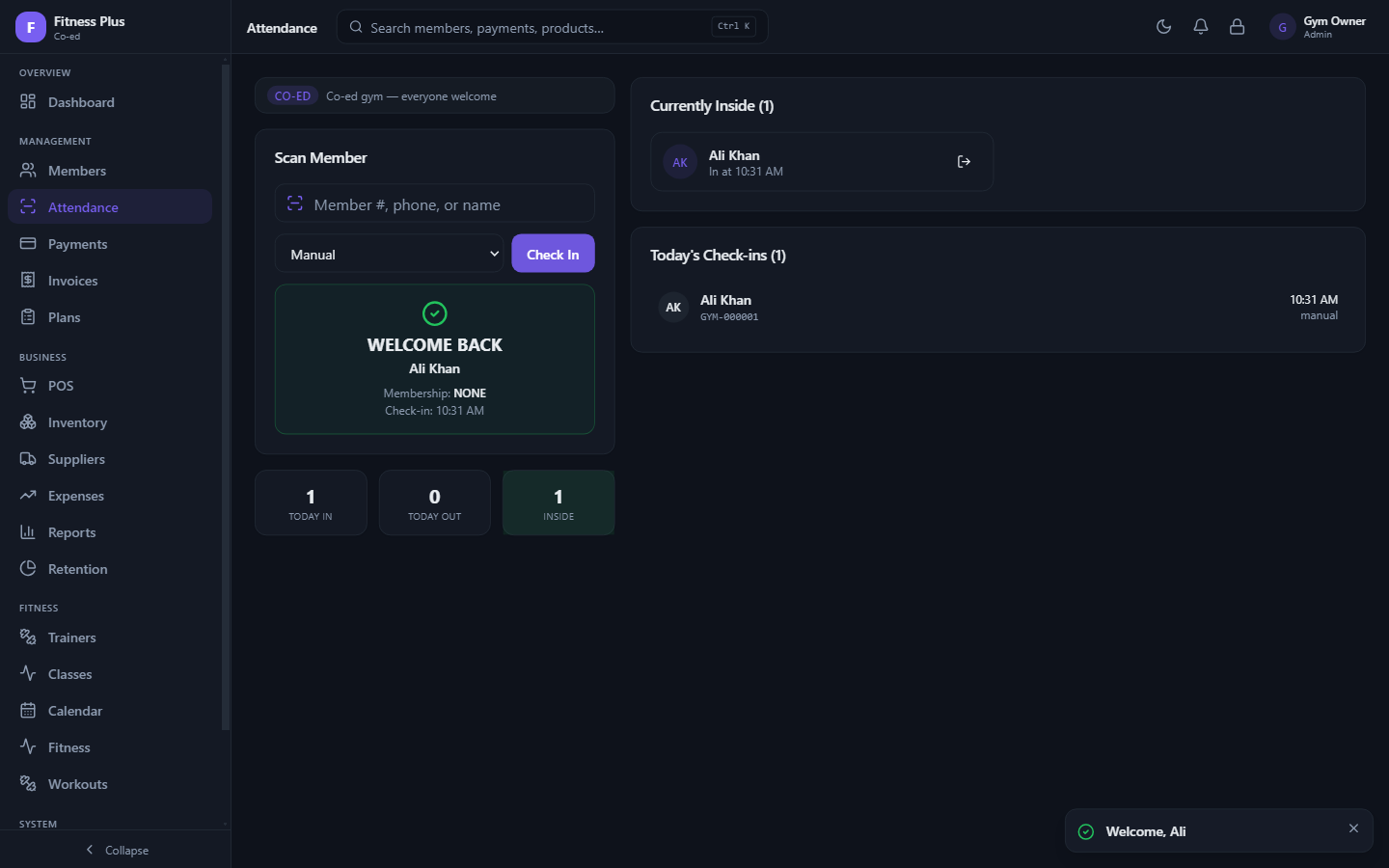The width and height of the screenshot is (1389, 868).
Task: Go to Members in sidebar
Action: (x=110, y=171)
